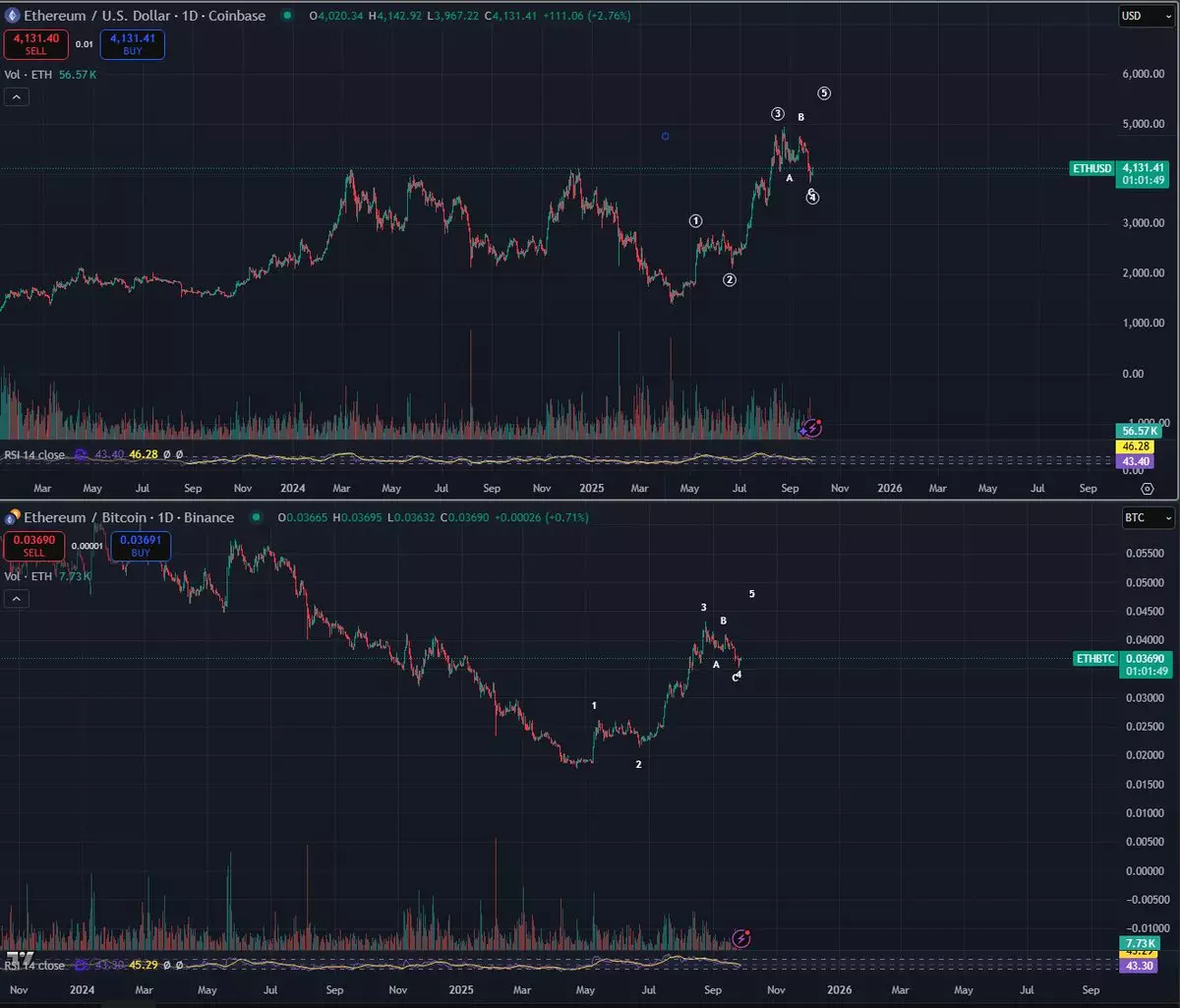The image size is (1180, 1008).
Task: Click the TradingView logo at bottom left
Action: tap(20, 957)
